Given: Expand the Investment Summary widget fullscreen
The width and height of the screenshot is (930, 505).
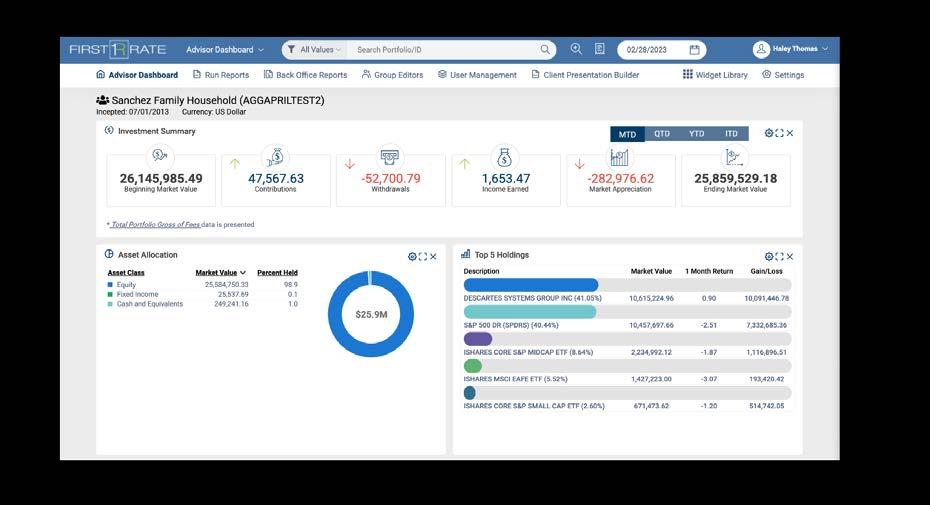Looking at the screenshot, I should pyautogui.click(x=779, y=133).
